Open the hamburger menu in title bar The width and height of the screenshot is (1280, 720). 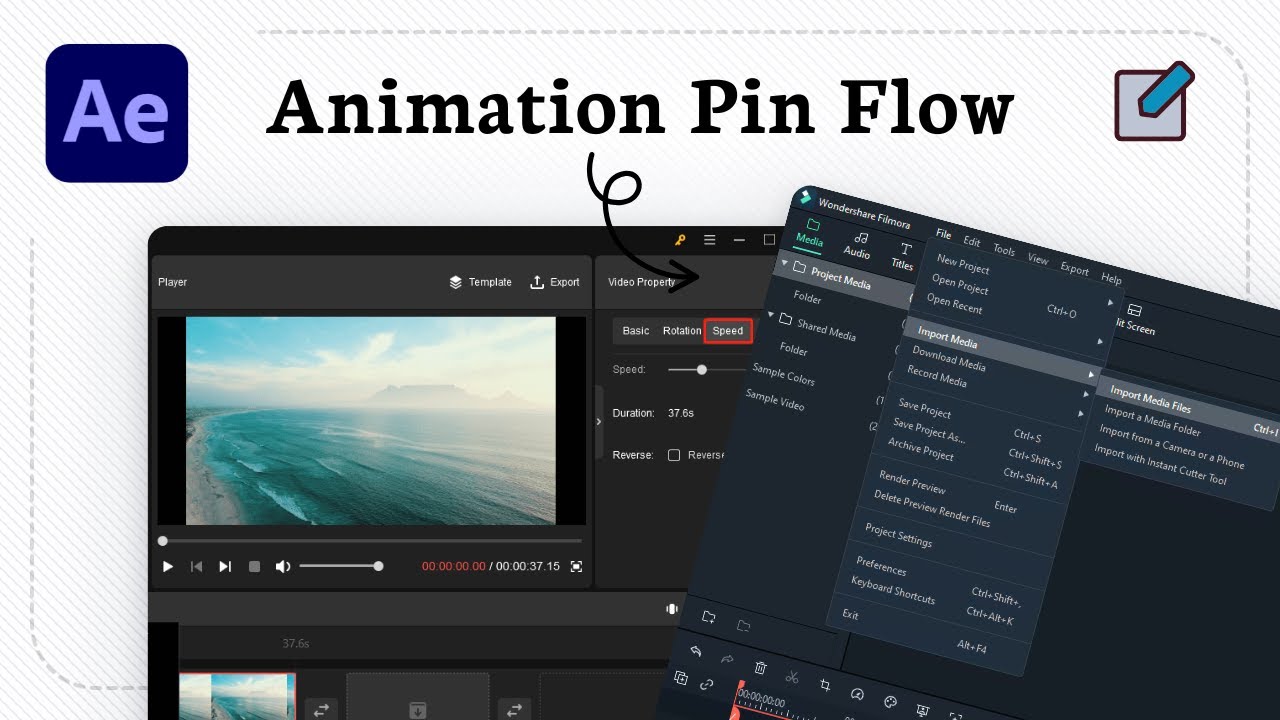click(709, 240)
